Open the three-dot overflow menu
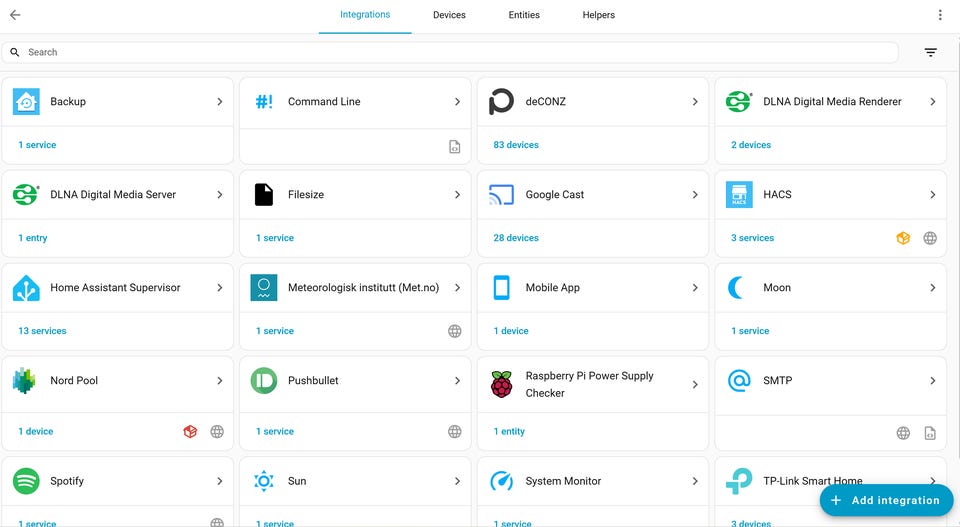 coord(940,15)
